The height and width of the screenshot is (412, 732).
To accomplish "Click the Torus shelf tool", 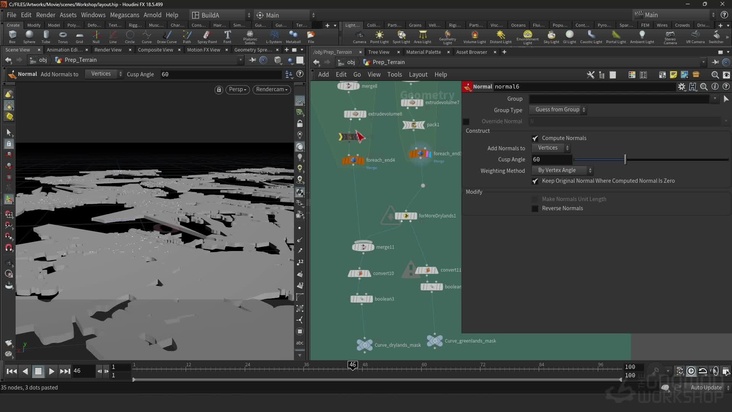I will pos(65,36).
